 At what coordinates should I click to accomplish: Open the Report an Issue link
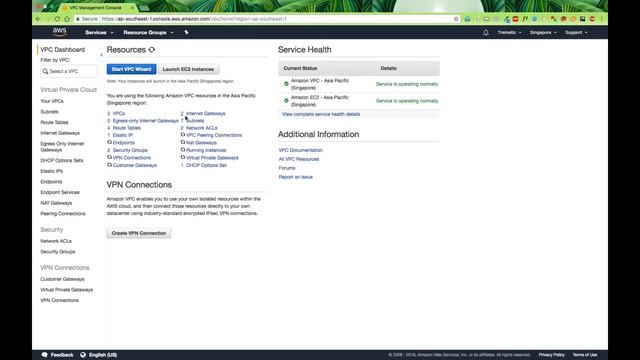tap(296, 177)
